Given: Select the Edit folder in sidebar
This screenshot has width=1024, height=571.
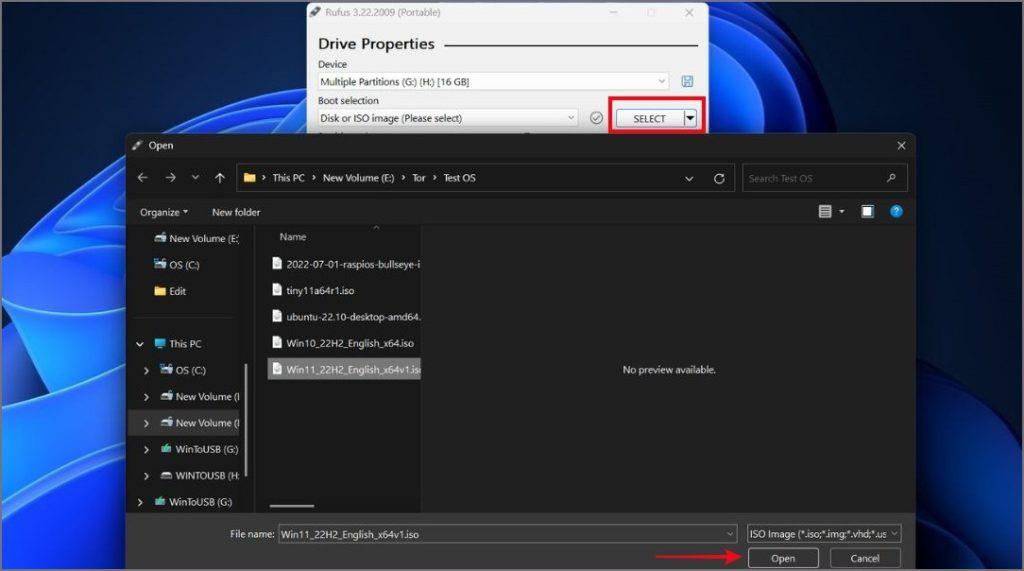Looking at the screenshot, I should (x=170, y=291).
